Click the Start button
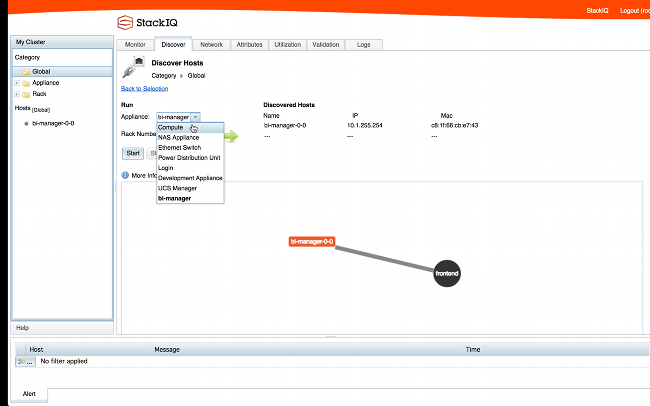The height and width of the screenshot is (406, 650). (x=133, y=153)
